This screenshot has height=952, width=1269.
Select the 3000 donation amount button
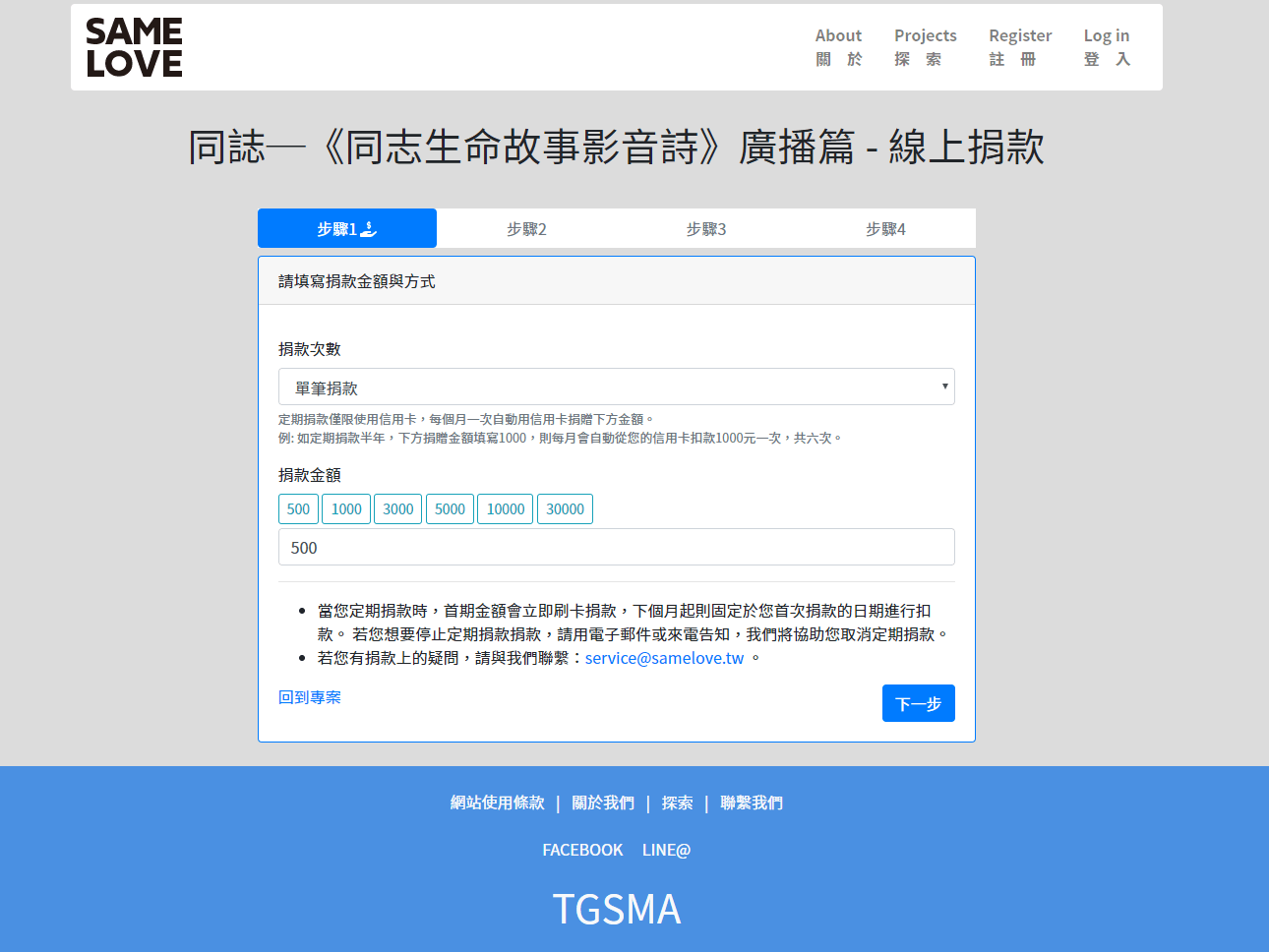point(397,508)
